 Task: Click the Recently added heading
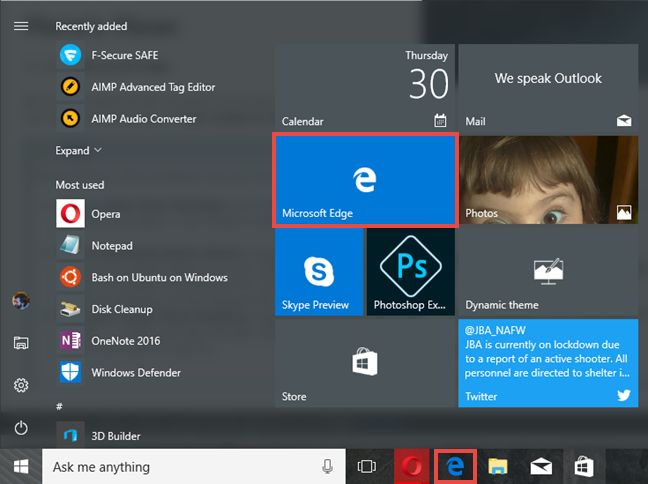tap(91, 26)
